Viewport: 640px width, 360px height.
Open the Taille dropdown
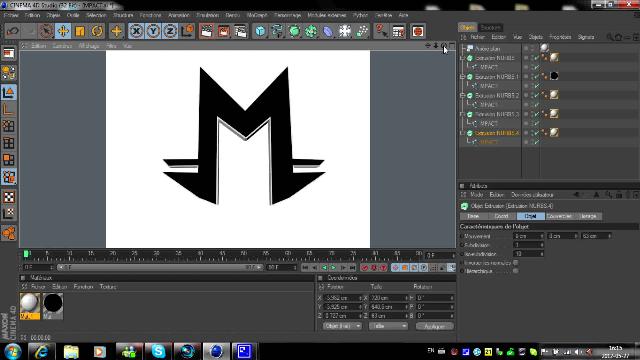point(388,326)
